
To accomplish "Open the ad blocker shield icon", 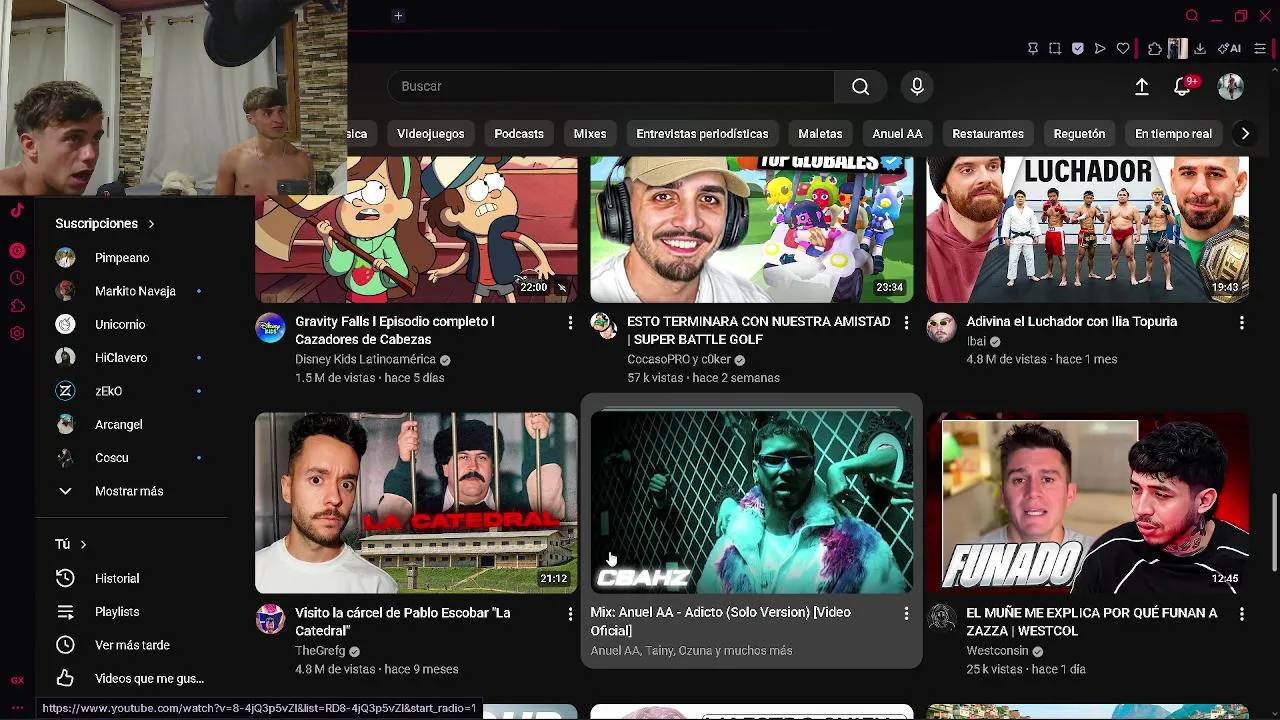I will click(1078, 48).
